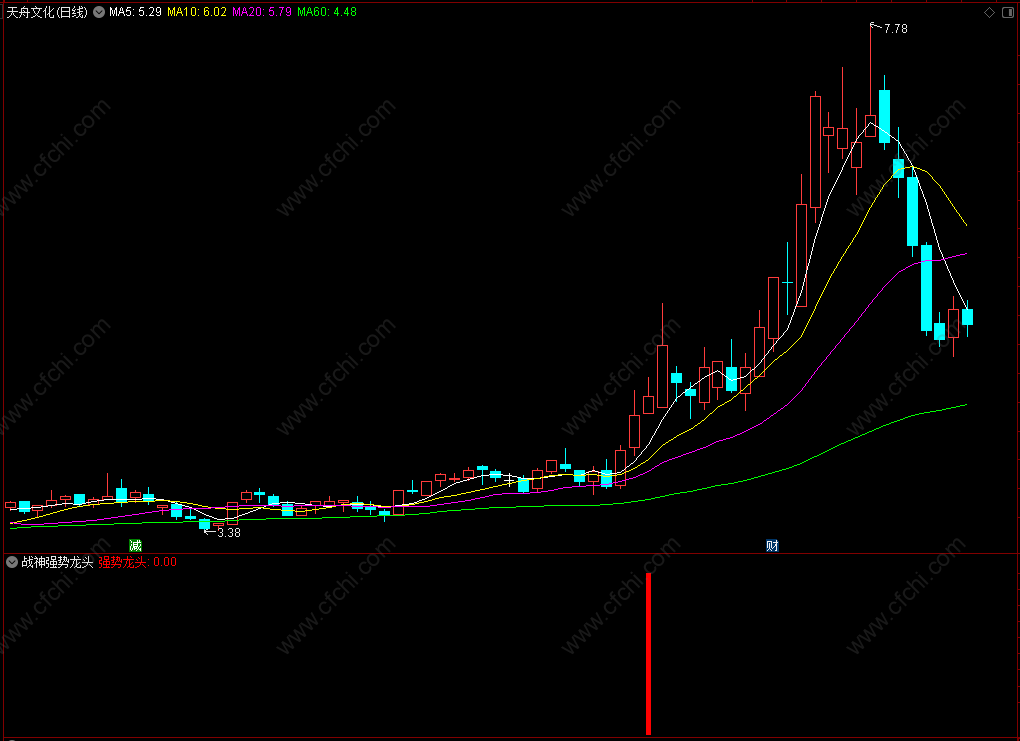Click the 3.38 low price label
Image resolution: width=1020 pixels, height=741 pixels.
pos(229,533)
